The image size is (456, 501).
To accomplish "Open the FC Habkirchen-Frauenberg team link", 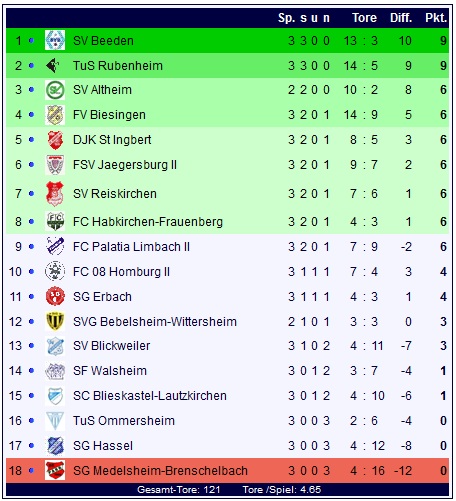I will tap(148, 222).
